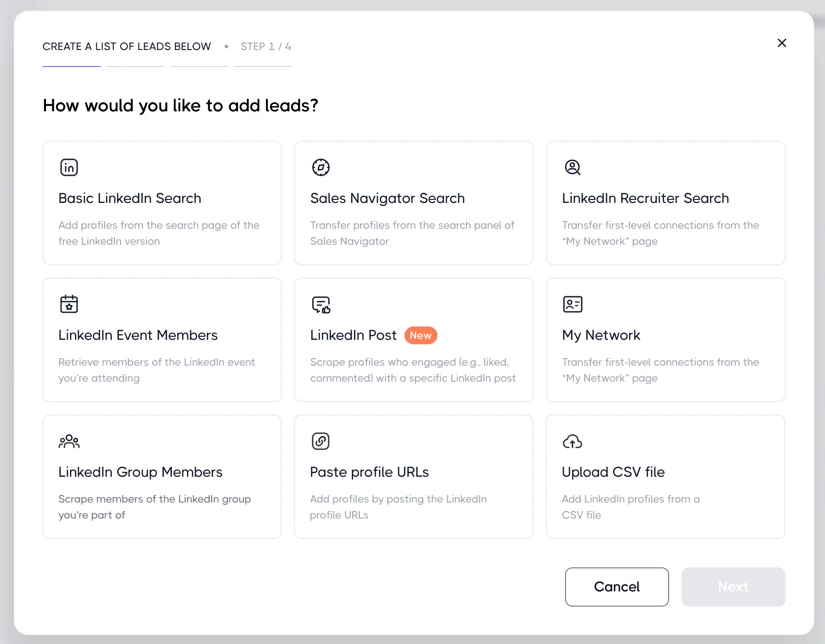
Task: Pick the LinkedIn Recruiter Search title
Action: coord(646,198)
